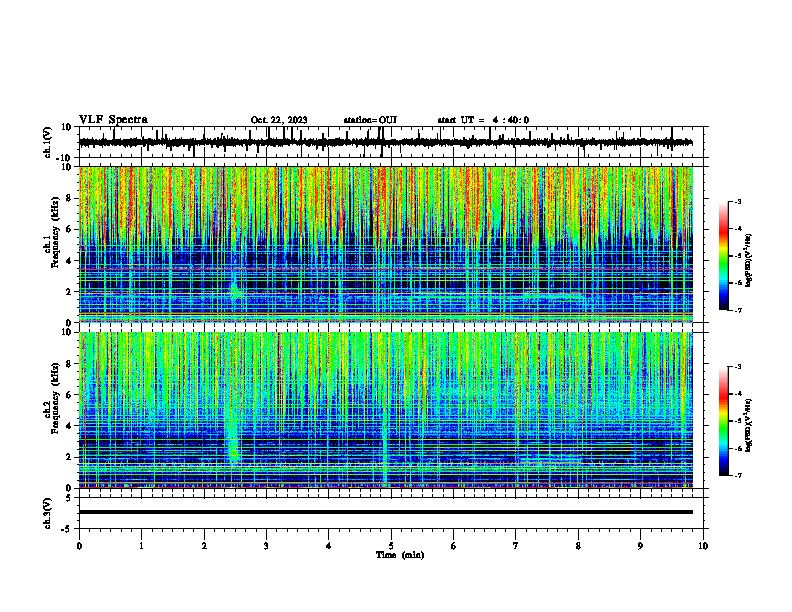The image size is (792, 612).
Task: Click the ch.1 spectrogram color scale bar
Action: coord(723,256)
